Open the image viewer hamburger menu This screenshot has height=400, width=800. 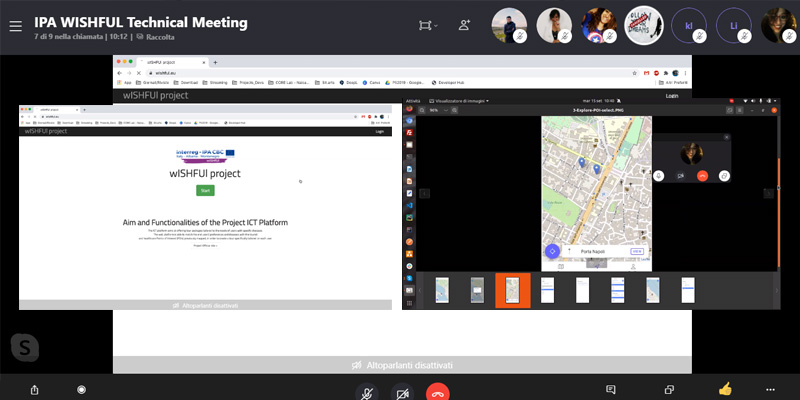click(x=739, y=110)
